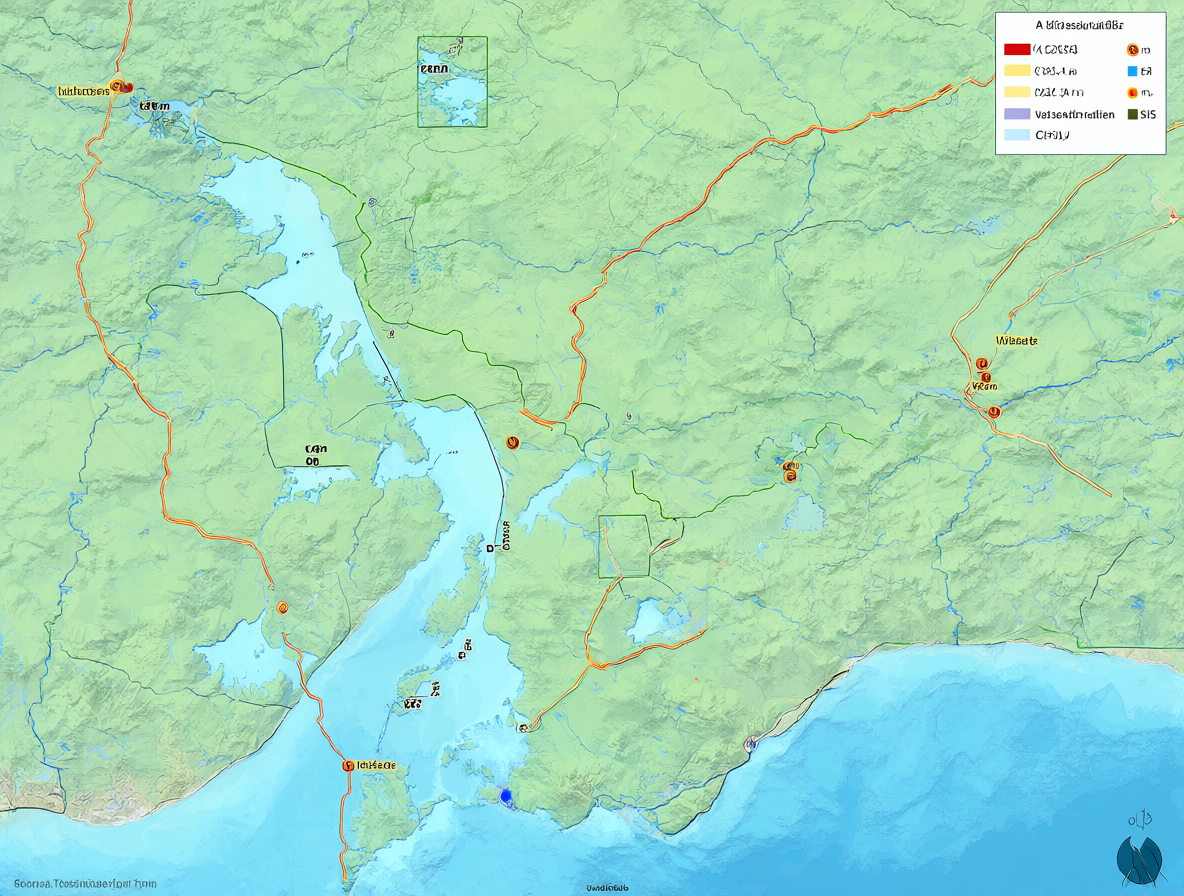1184x896 pixels.
Task: Click the SIS label in the legend
Action: click(1148, 115)
